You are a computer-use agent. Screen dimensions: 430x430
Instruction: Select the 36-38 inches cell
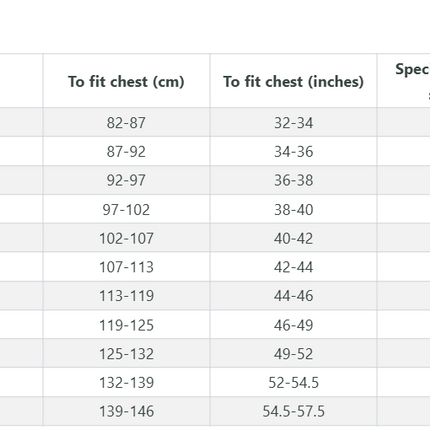click(x=293, y=180)
